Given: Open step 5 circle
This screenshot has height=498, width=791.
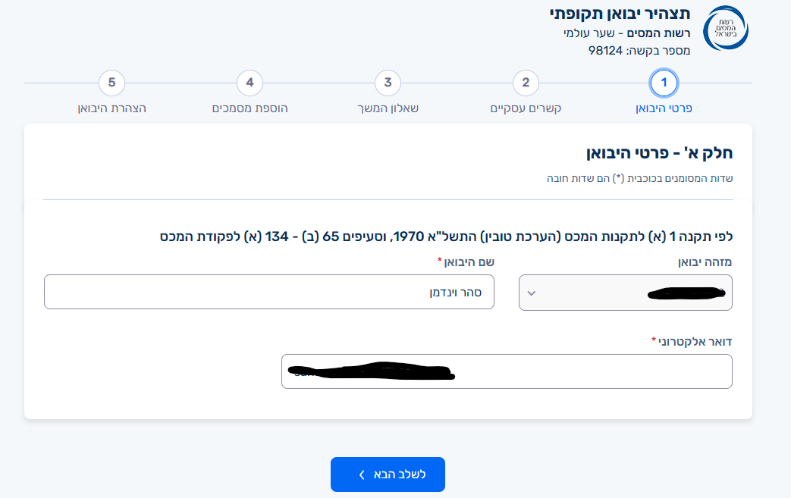Looking at the screenshot, I should (112, 83).
